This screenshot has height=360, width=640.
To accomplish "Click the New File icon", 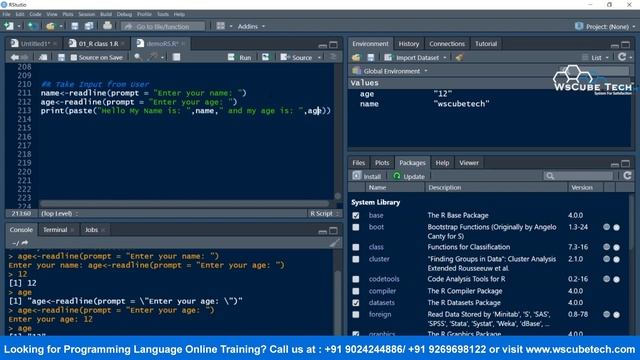I will (x=9, y=26).
